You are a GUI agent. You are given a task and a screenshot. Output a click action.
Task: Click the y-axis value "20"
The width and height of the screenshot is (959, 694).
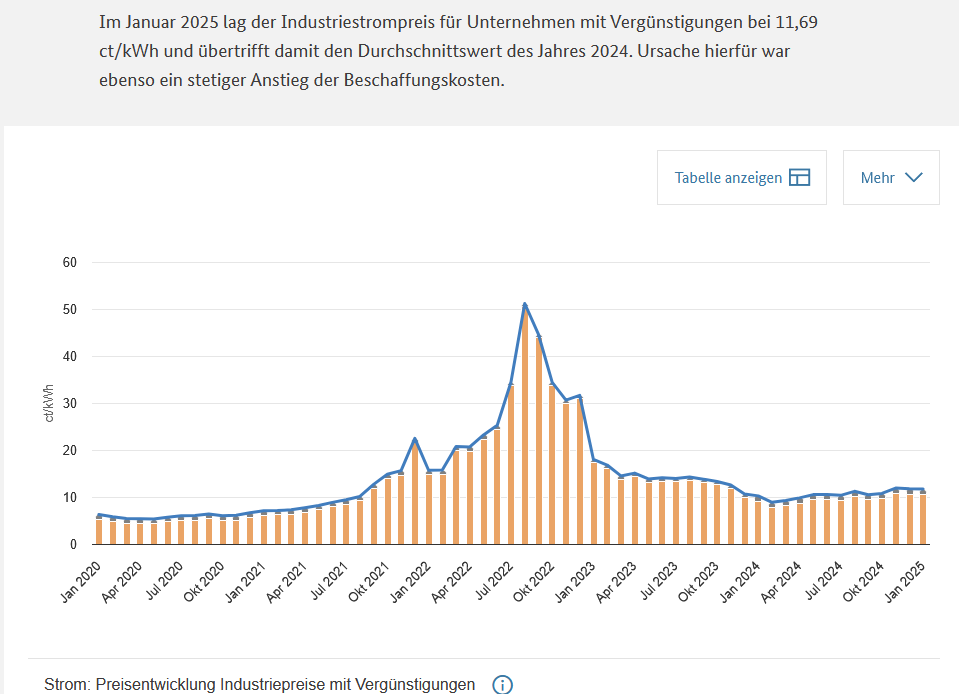coord(70,451)
